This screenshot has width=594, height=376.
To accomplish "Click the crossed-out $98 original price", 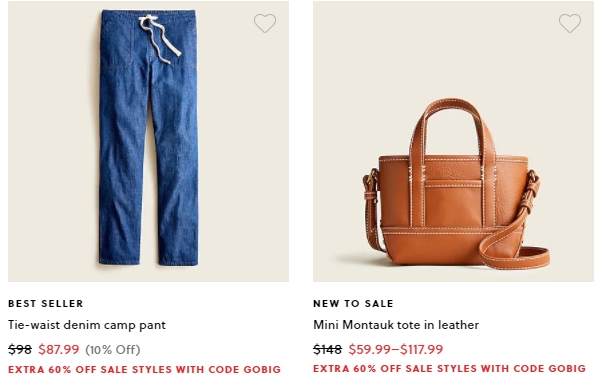I will pos(20,349).
